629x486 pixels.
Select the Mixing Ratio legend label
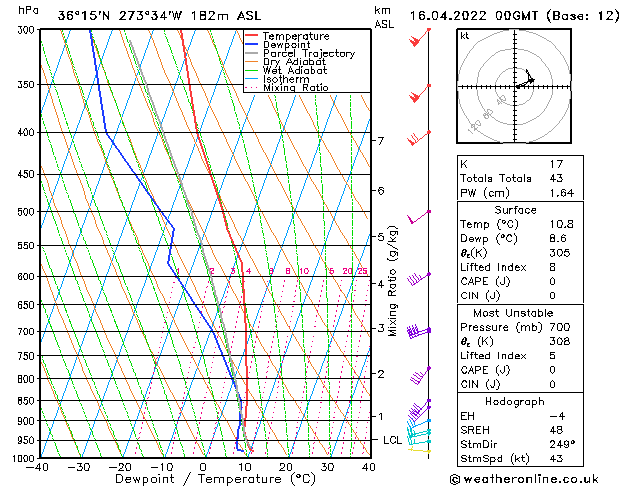[x=296, y=87]
